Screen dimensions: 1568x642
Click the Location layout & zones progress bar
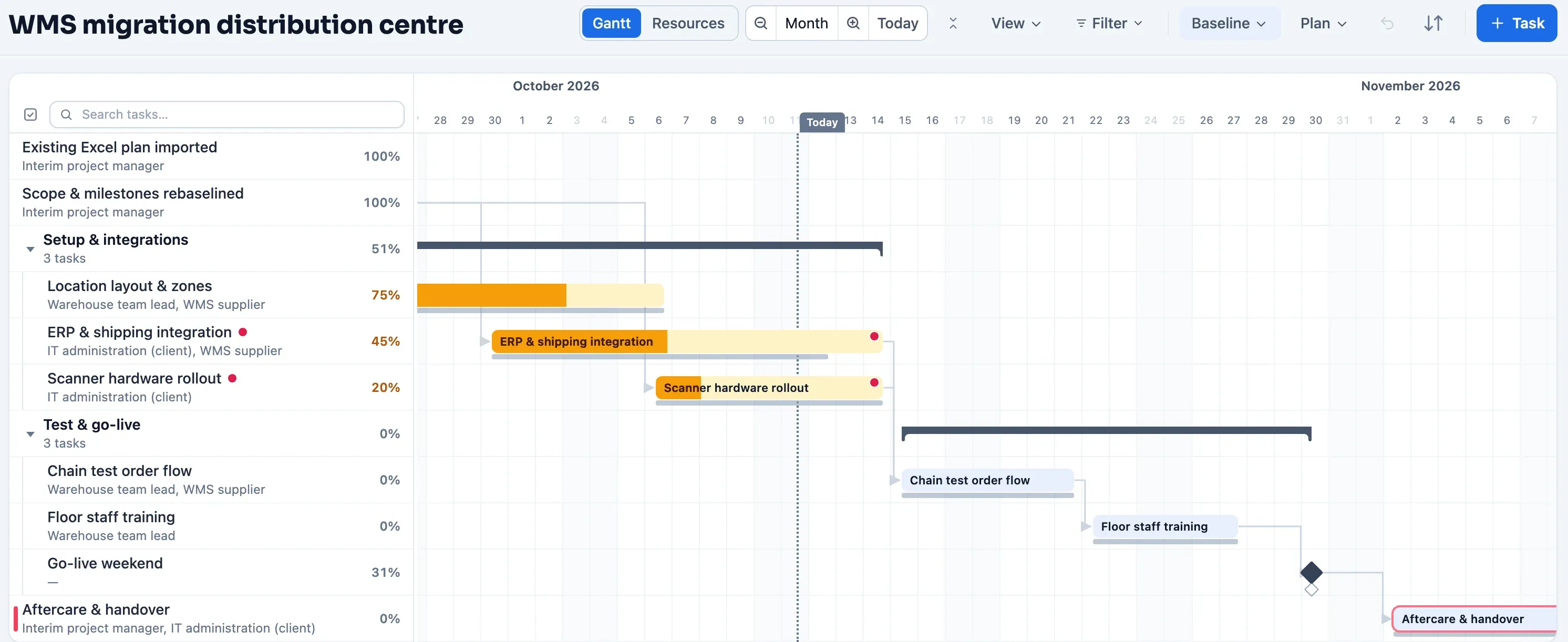click(x=540, y=295)
